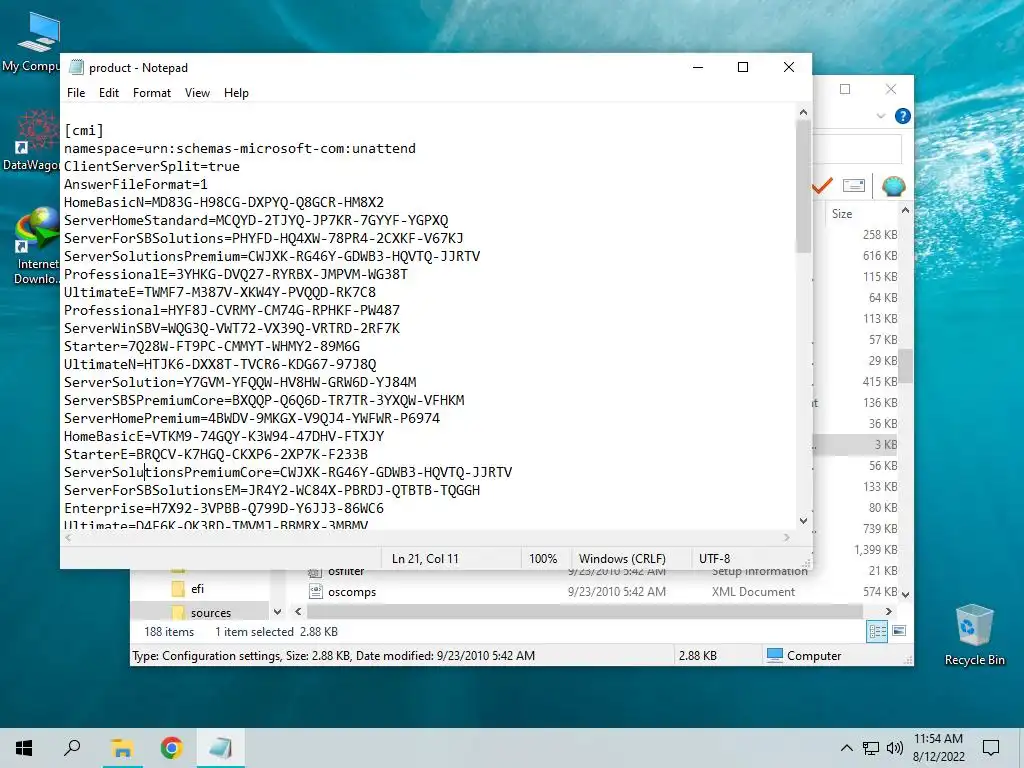Click Explorer horizontal scroll left arrow

[298, 612]
